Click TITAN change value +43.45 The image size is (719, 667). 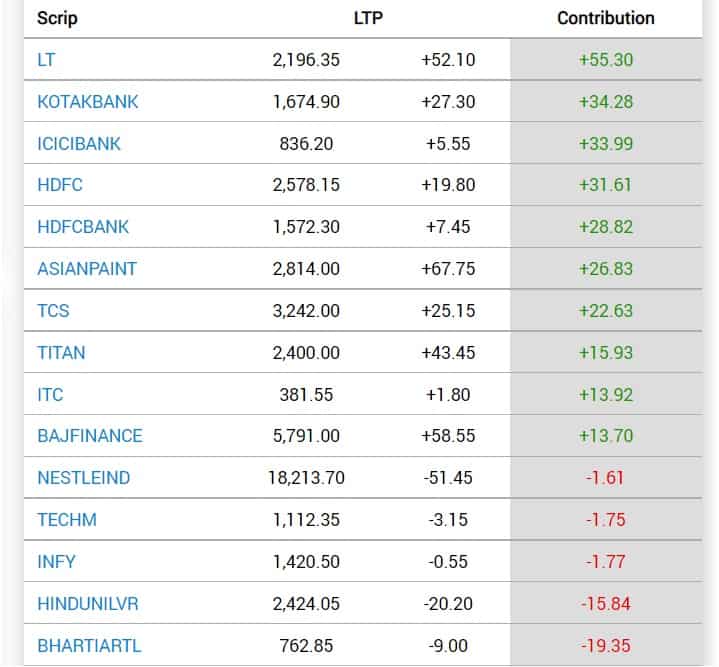coord(448,353)
